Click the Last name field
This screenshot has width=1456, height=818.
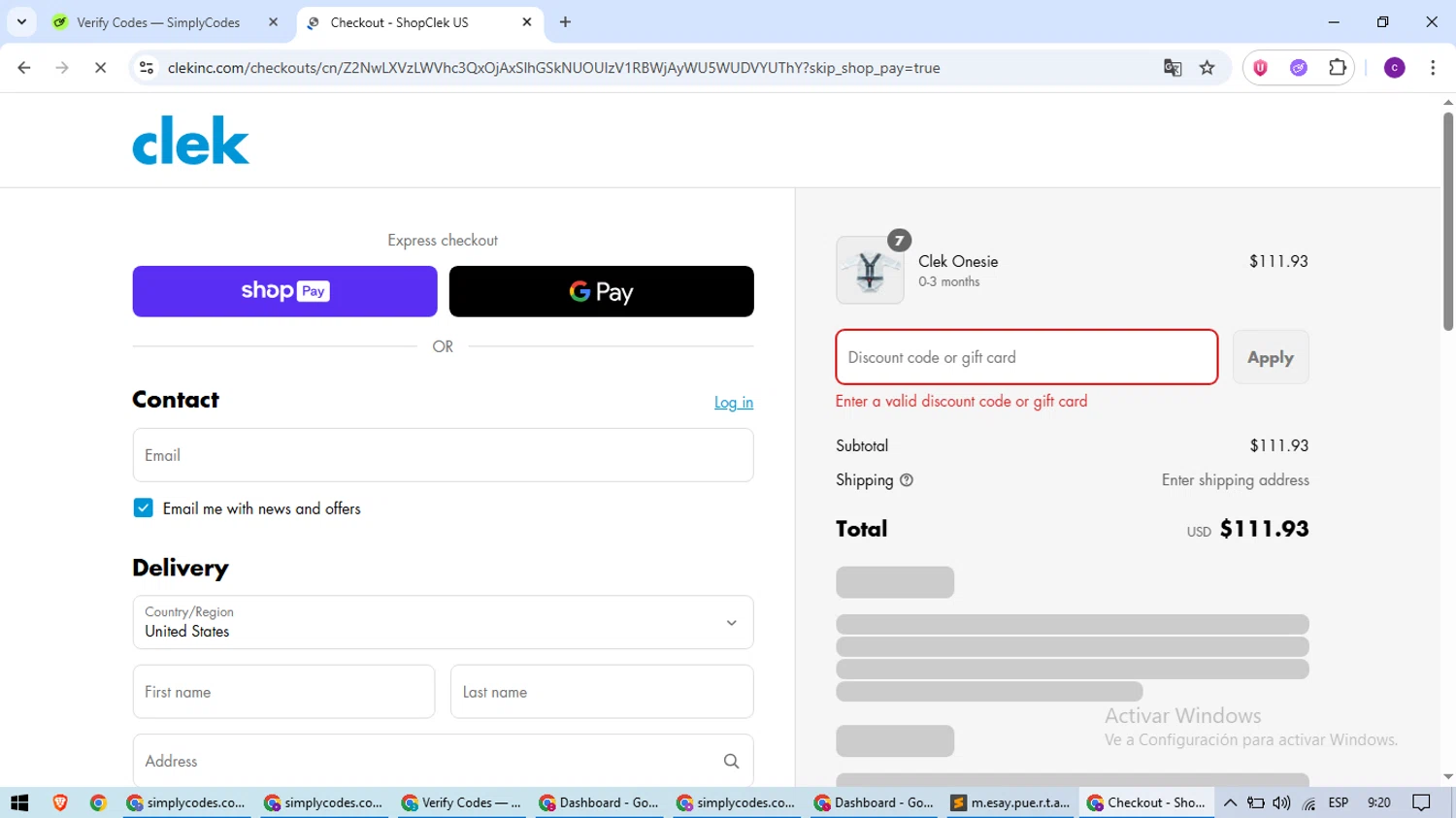pyautogui.click(x=602, y=692)
